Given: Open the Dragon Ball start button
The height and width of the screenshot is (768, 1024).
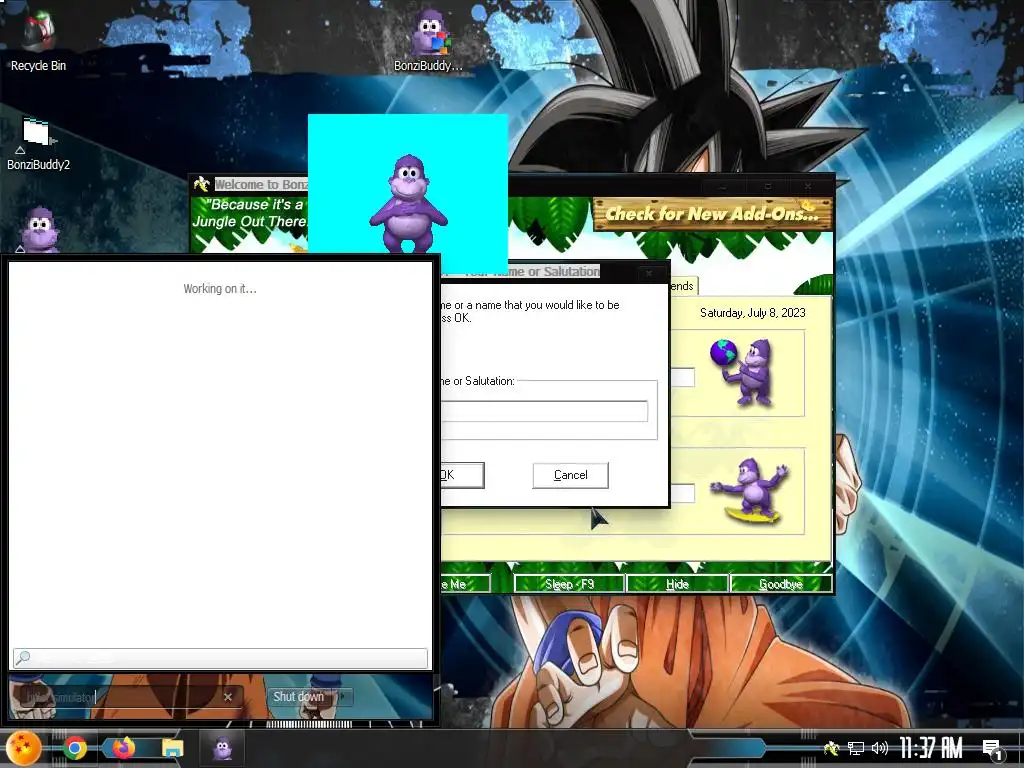Looking at the screenshot, I should click(24, 748).
